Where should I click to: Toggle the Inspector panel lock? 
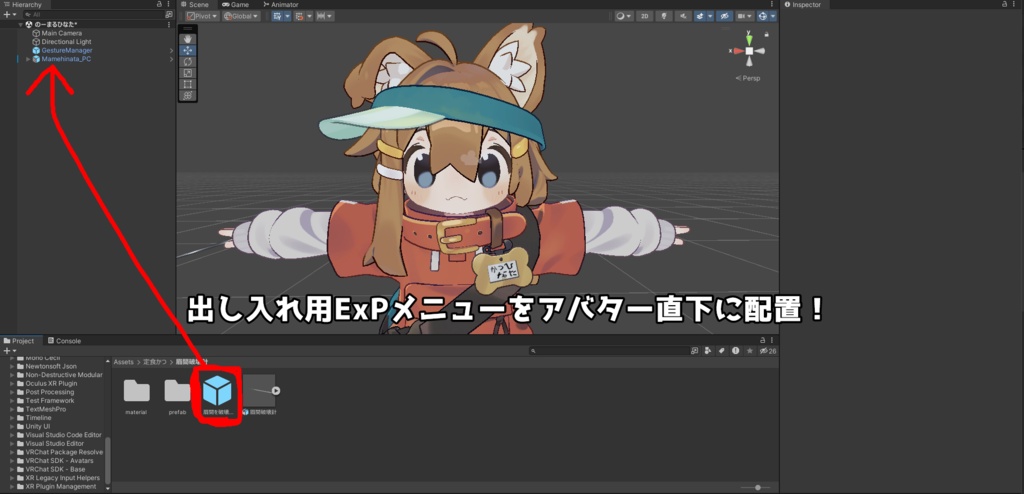pyautogui.click(x=1005, y=5)
